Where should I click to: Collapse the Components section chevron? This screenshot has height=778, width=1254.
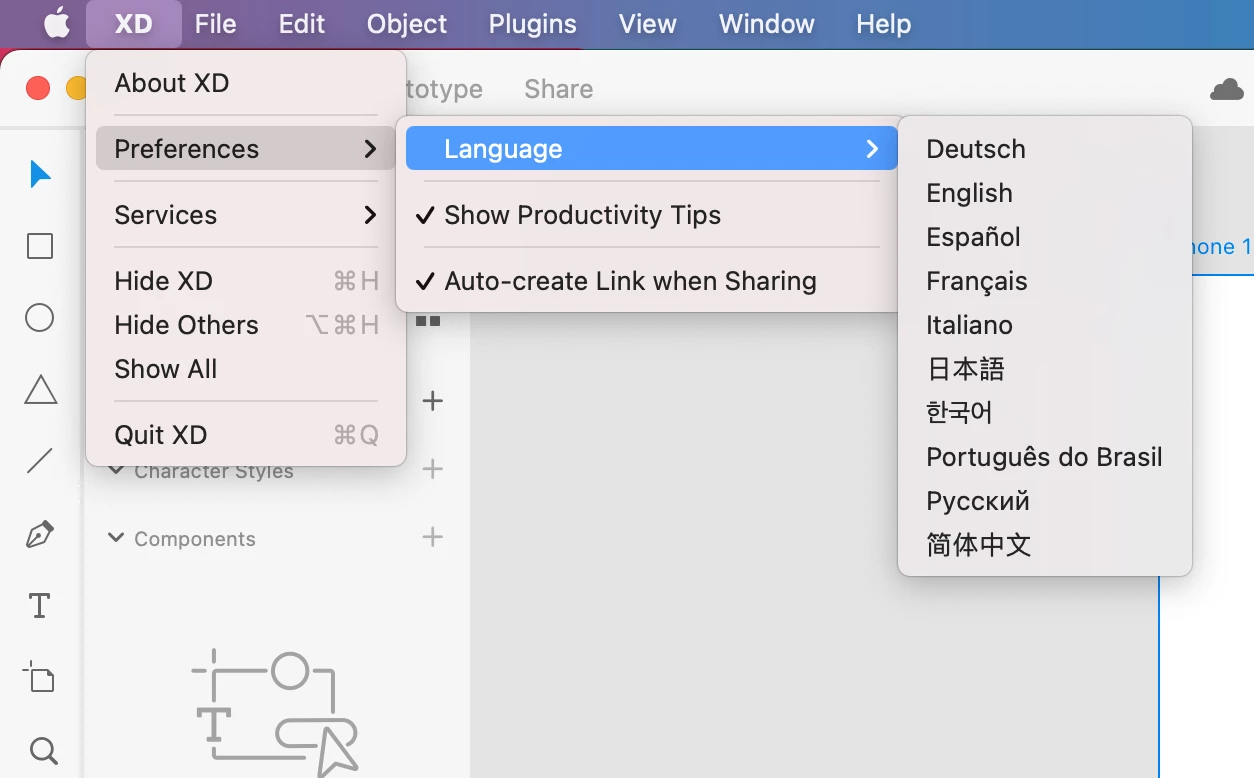[116, 538]
